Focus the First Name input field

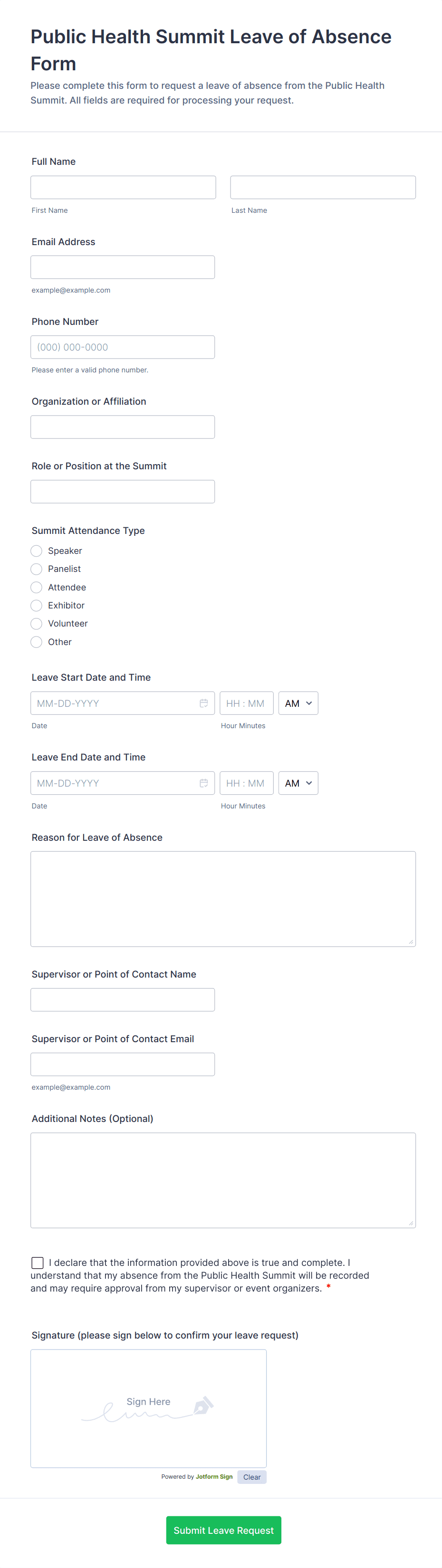[123, 188]
